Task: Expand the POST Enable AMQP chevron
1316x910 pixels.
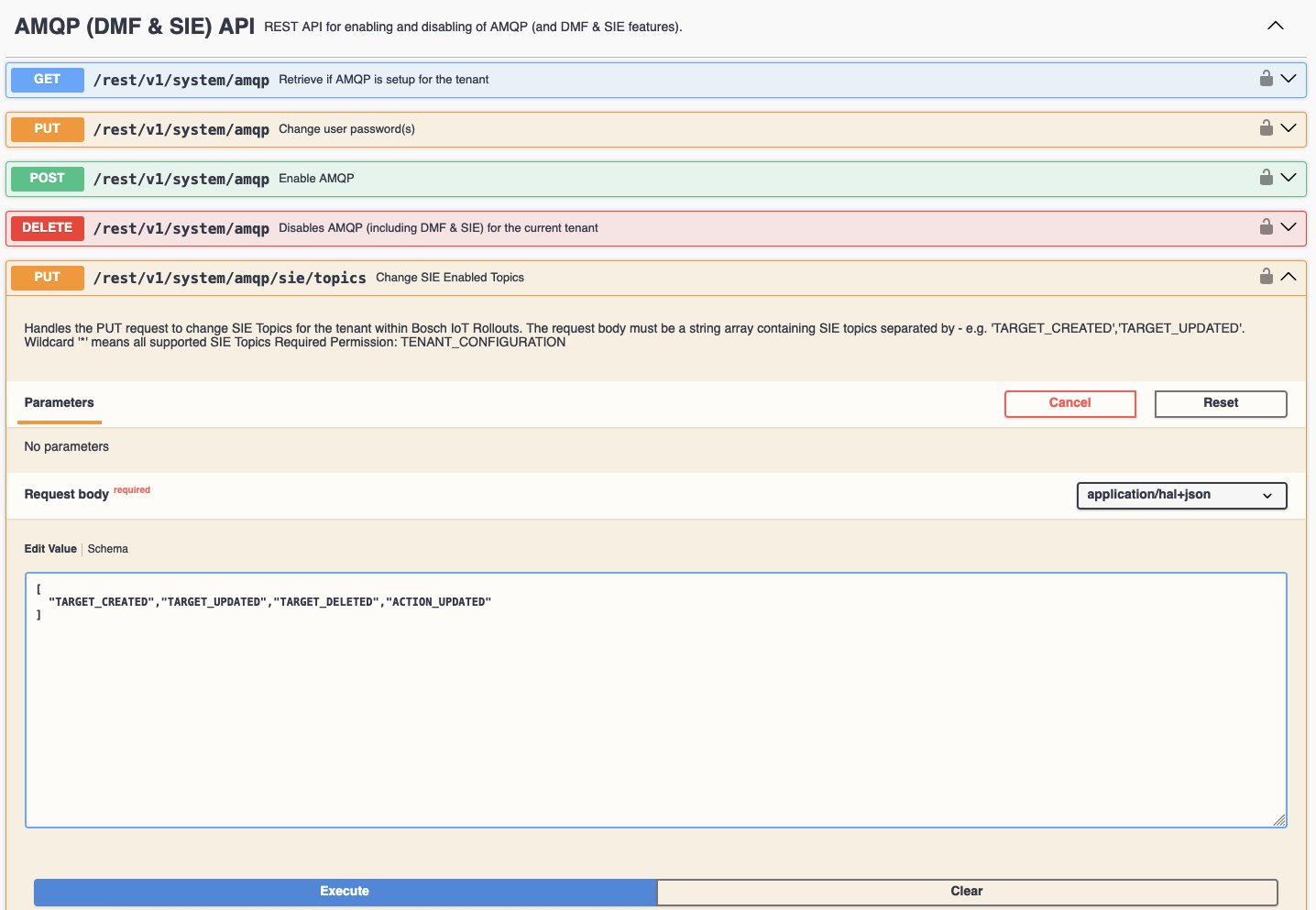Action: coord(1289,178)
